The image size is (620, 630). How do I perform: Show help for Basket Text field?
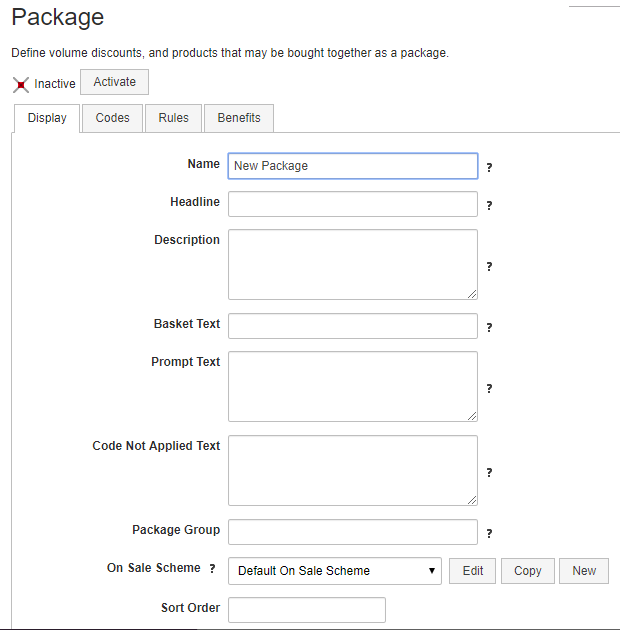489,328
